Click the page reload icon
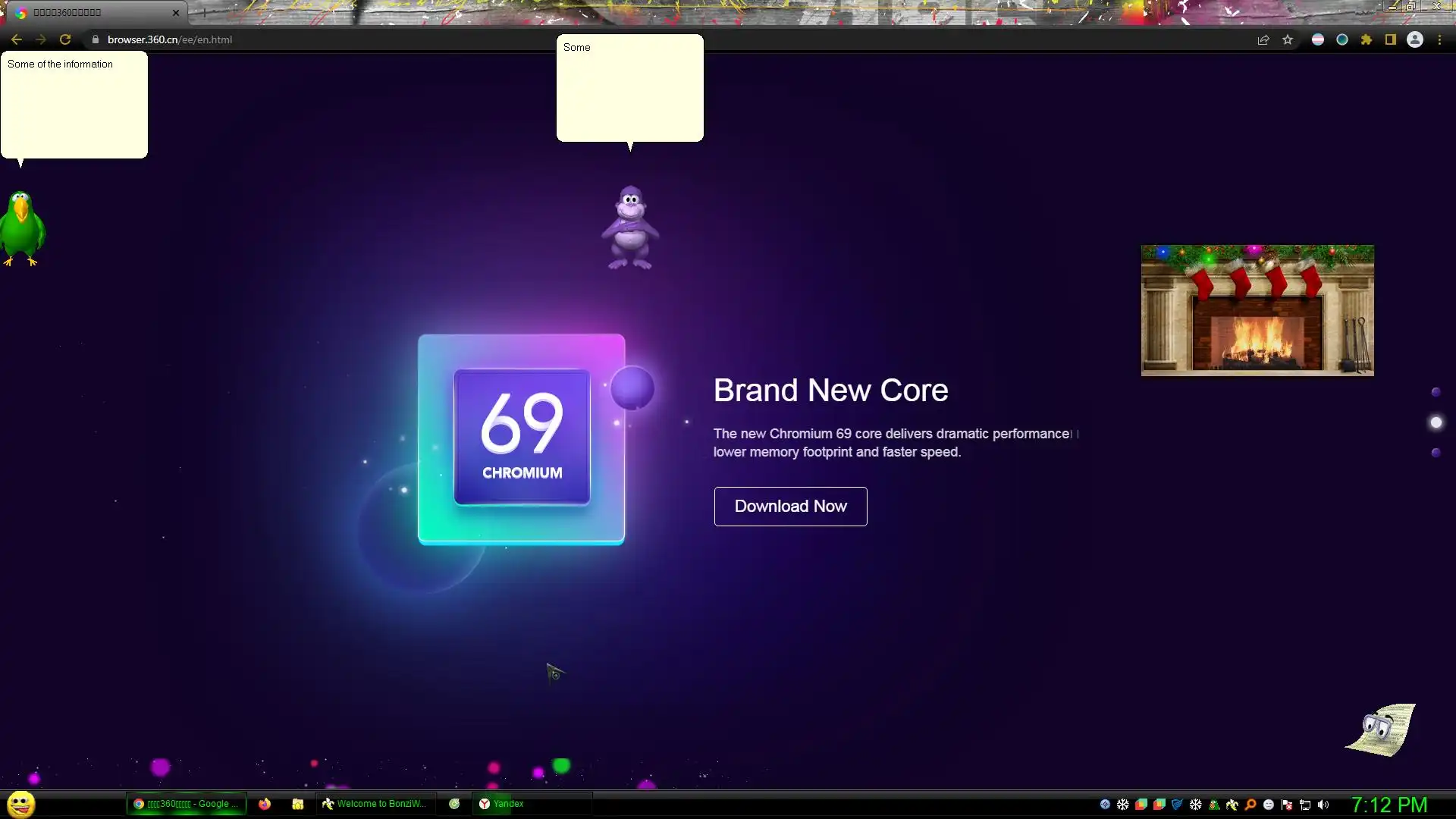 coord(65,39)
